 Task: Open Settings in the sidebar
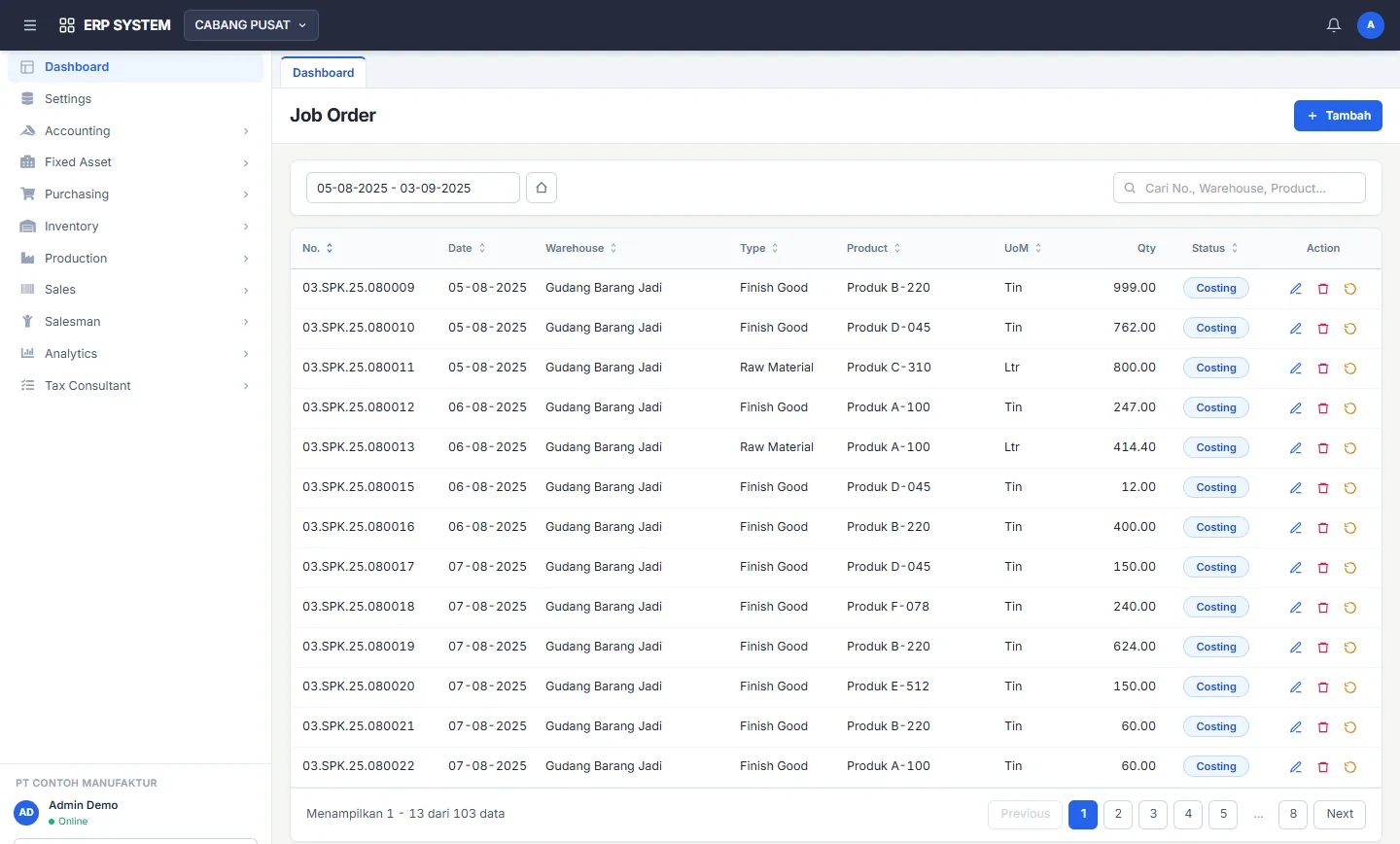(136, 99)
